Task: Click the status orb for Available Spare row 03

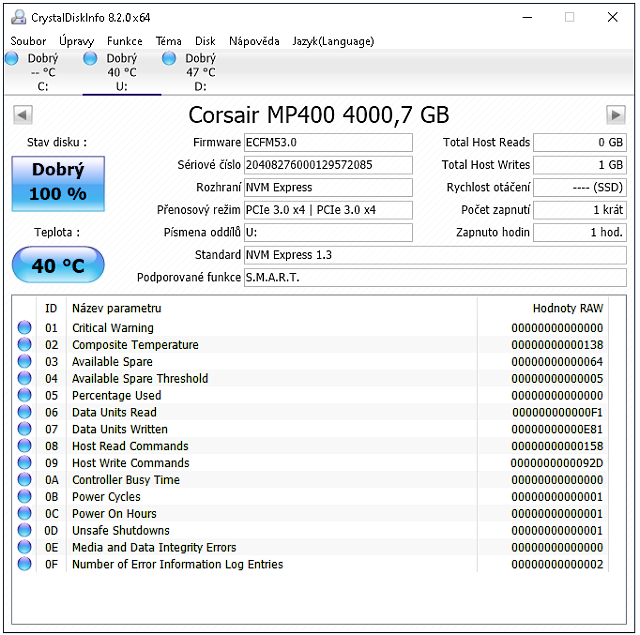Action: (24, 362)
